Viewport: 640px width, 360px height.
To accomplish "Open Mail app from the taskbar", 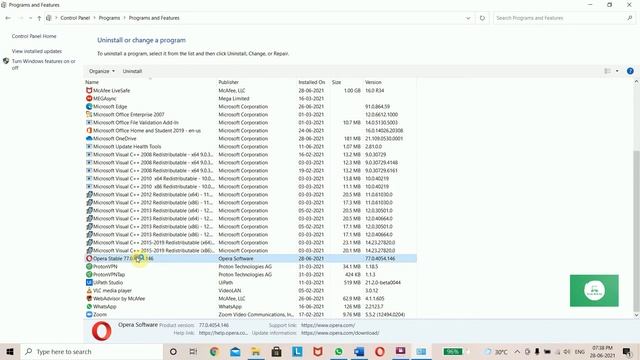I will (x=235, y=351).
